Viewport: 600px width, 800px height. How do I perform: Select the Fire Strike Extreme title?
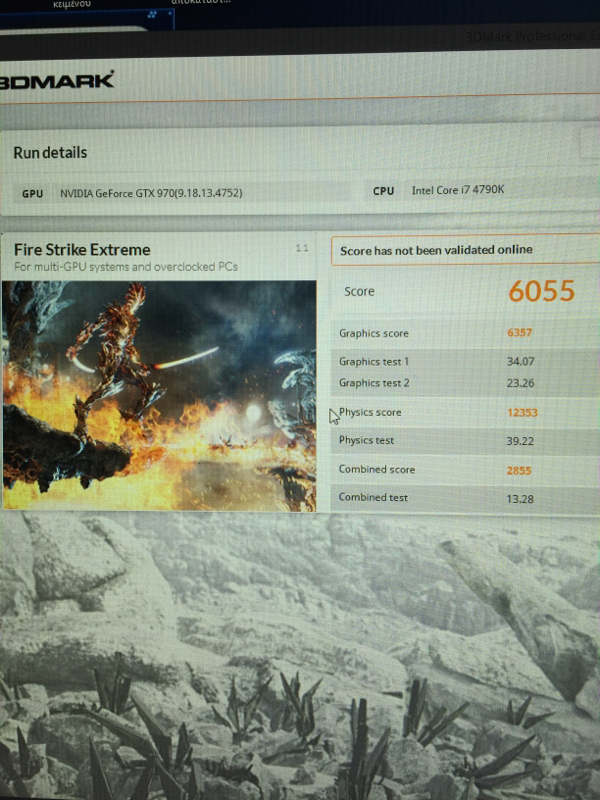click(x=82, y=249)
